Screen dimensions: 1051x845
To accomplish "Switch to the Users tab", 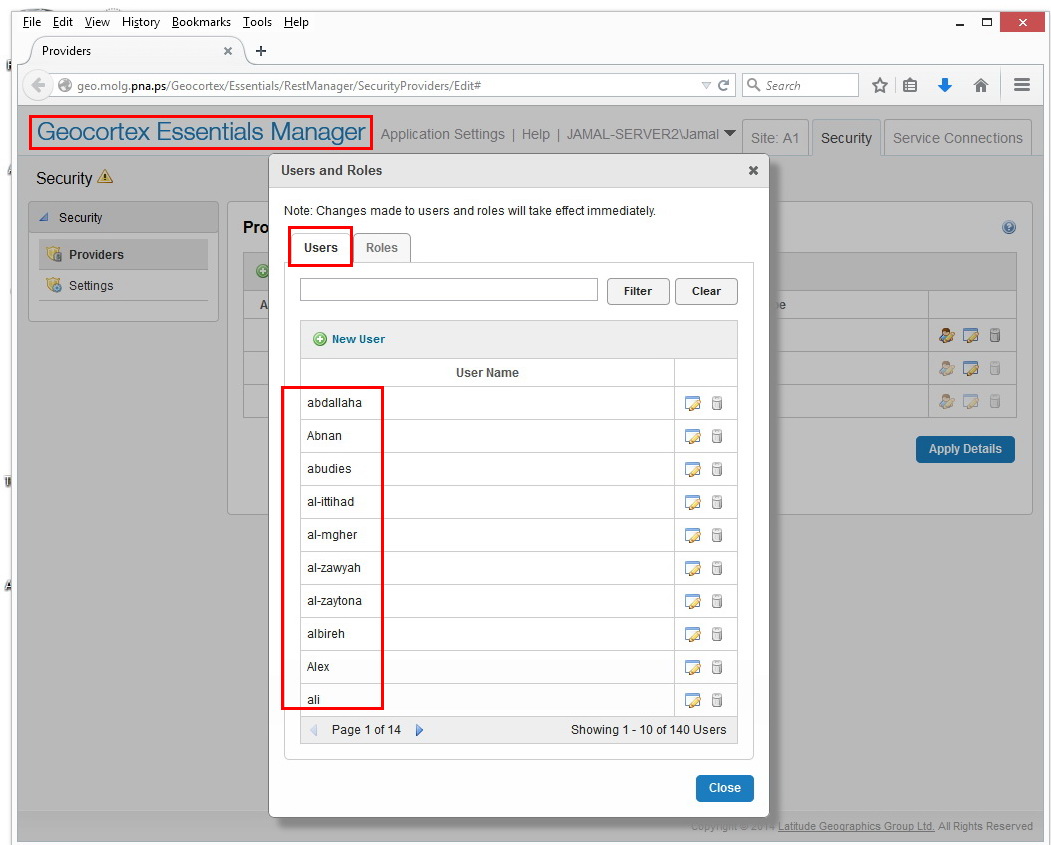I will (320, 248).
